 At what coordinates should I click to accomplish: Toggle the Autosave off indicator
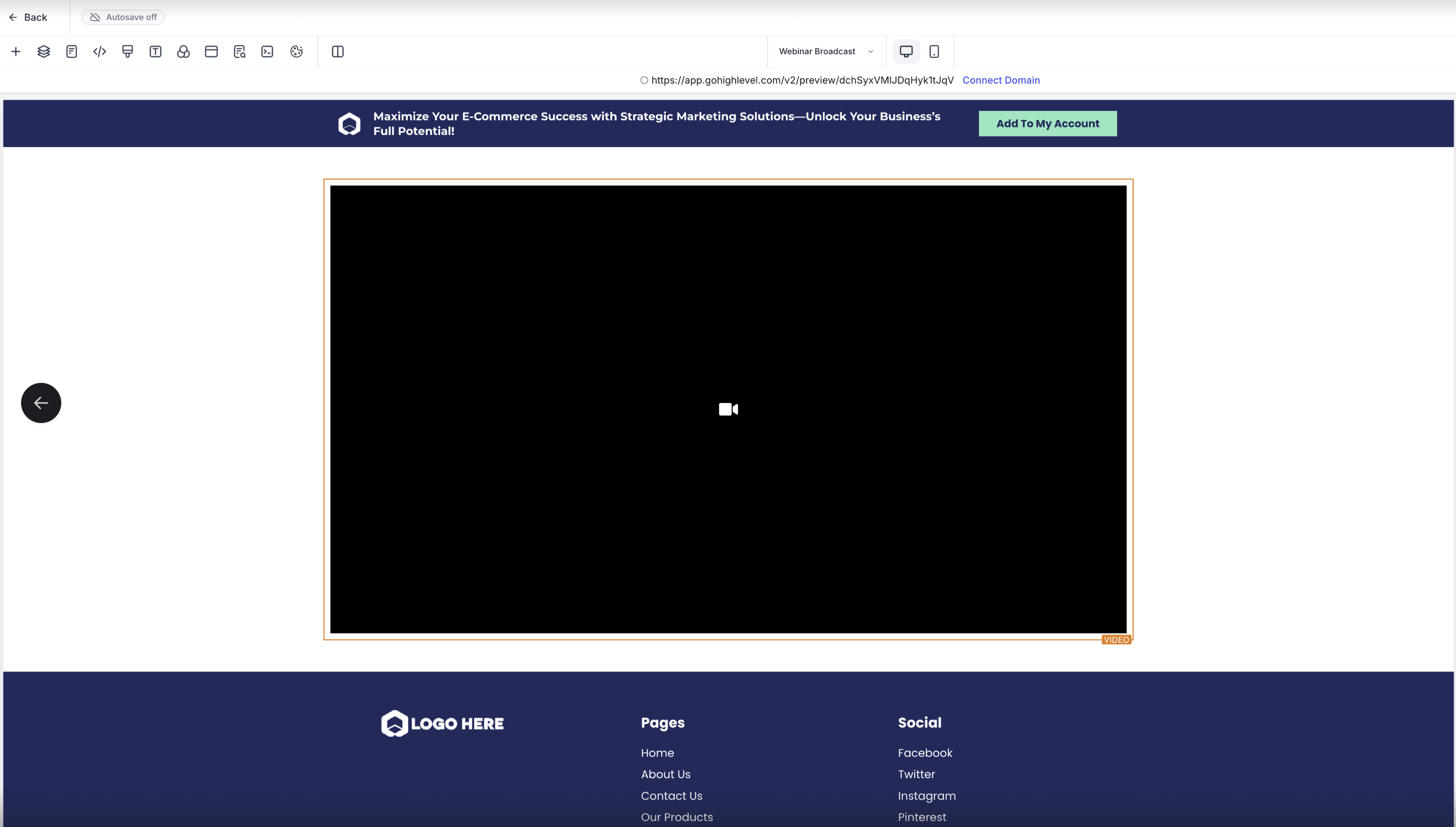124,17
